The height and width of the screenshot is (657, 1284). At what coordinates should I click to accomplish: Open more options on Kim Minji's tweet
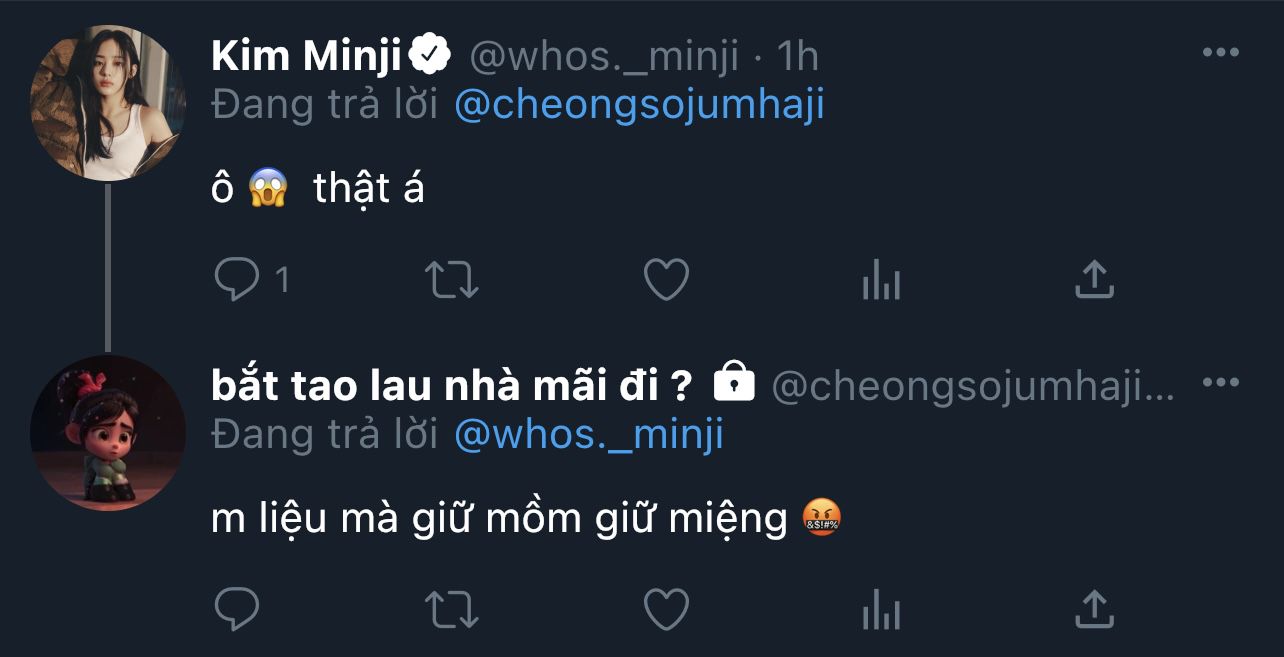pyautogui.click(x=1220, y=53)
